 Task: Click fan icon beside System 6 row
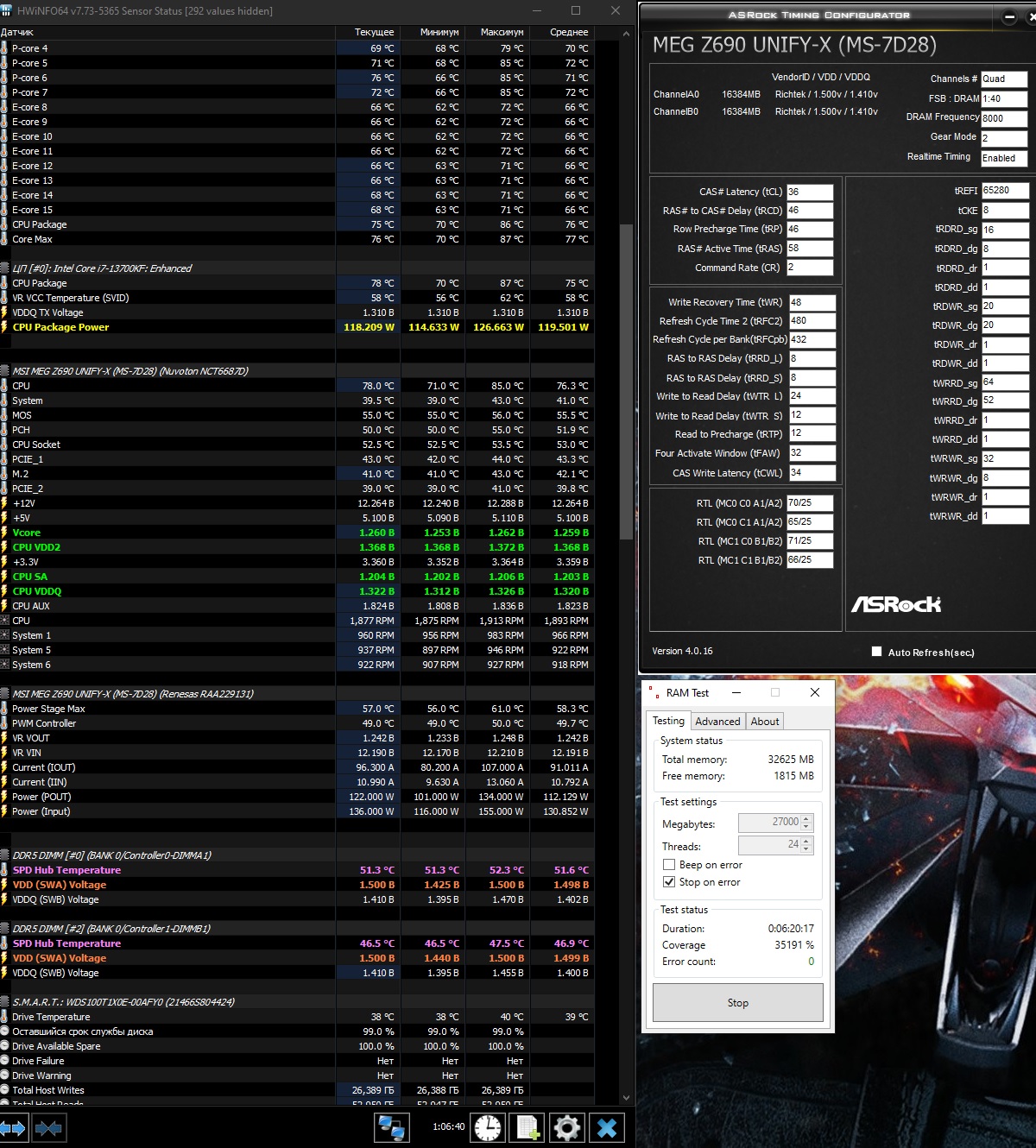tap(4, 665)
